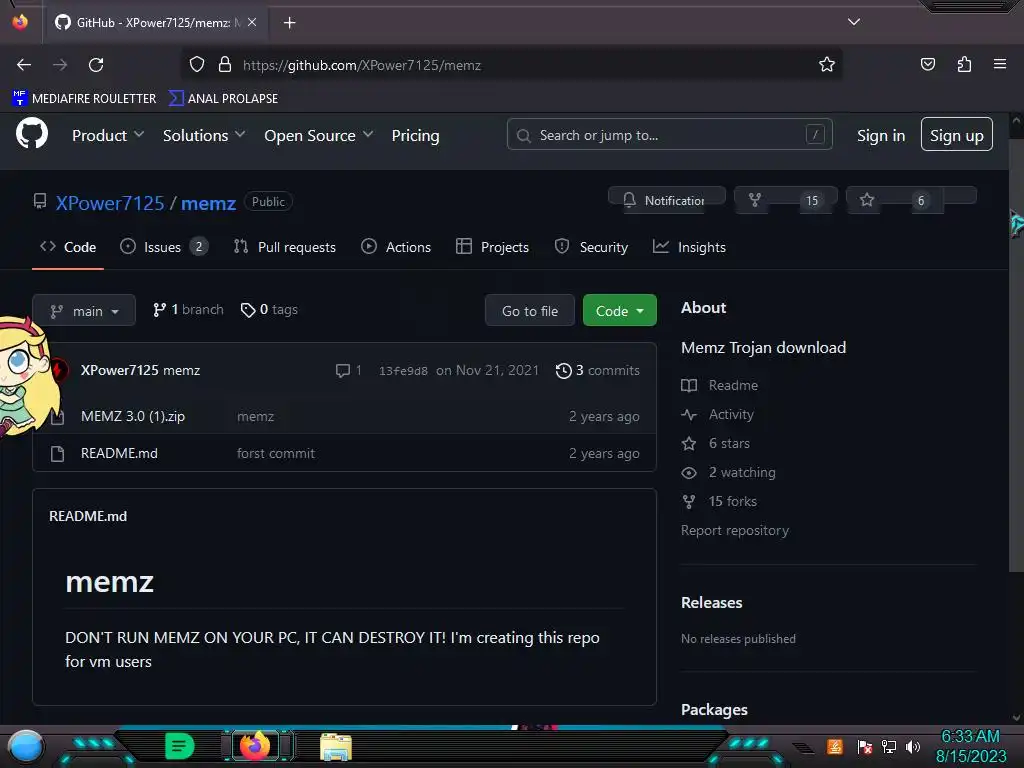The height and width of the screenshot is (768, 1024).
Task: Open the green notes app in taskbar
Action: 180,746
